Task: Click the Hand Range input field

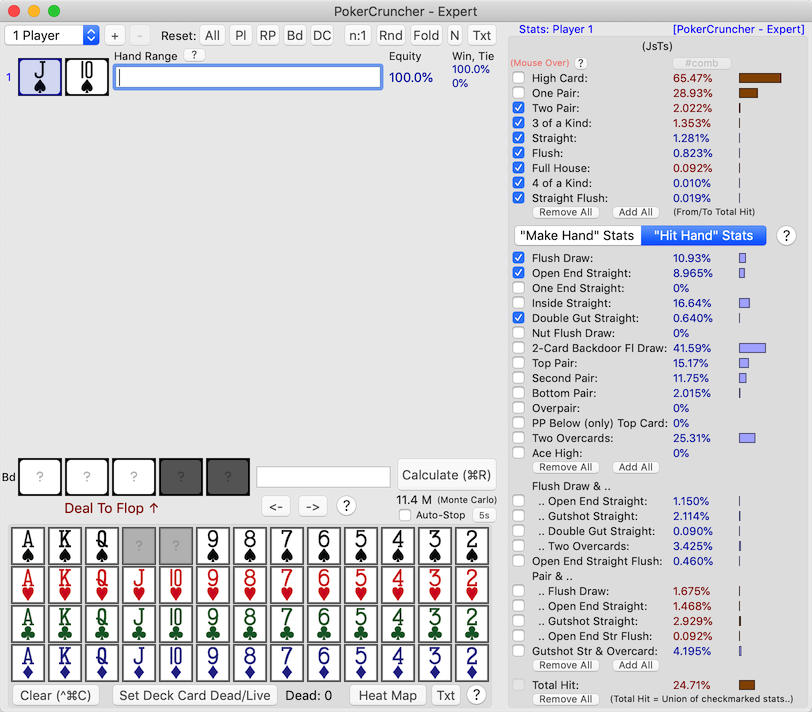Action: (x=248, y=77)
